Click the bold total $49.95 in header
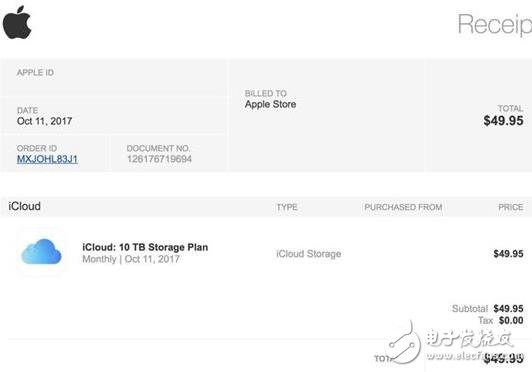The image size is (532, 372). click(503, 120)
